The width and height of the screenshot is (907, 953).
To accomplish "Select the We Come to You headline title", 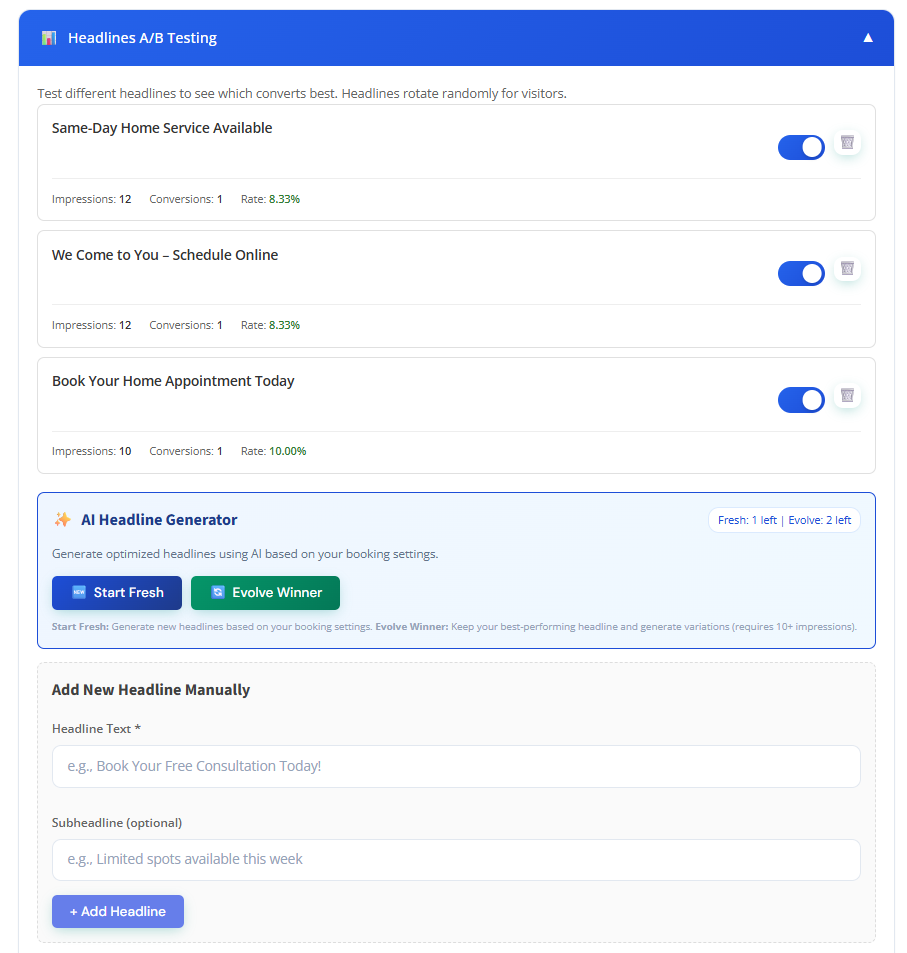I will [165, 255].
